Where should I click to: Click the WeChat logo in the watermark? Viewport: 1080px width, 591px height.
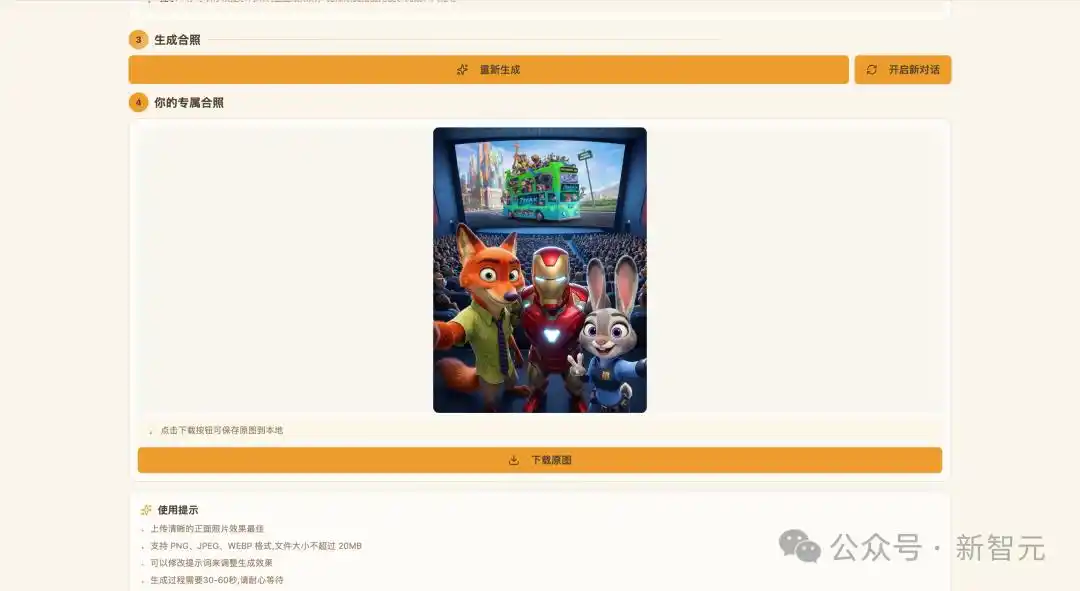click(x=797, y=547)
